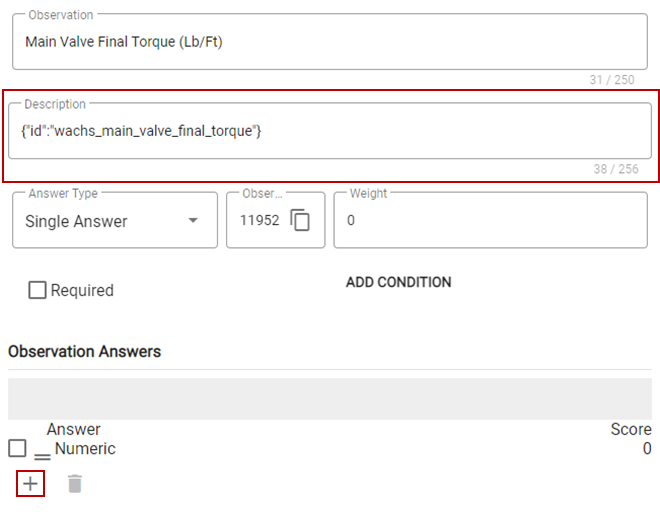Click the ADD CONDITION button
660x512 pixels.
click(399, 282)
